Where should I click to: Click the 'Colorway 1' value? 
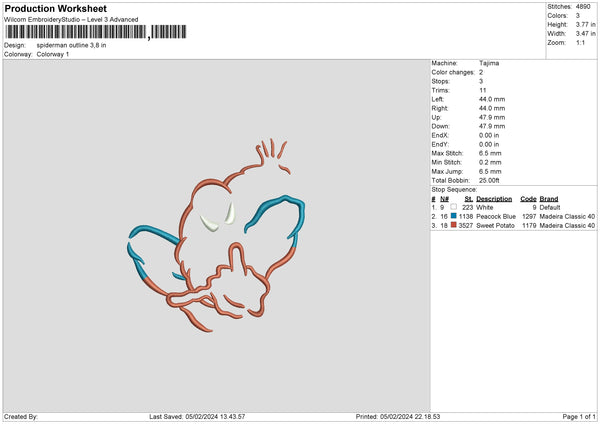[x=53, y=54]
